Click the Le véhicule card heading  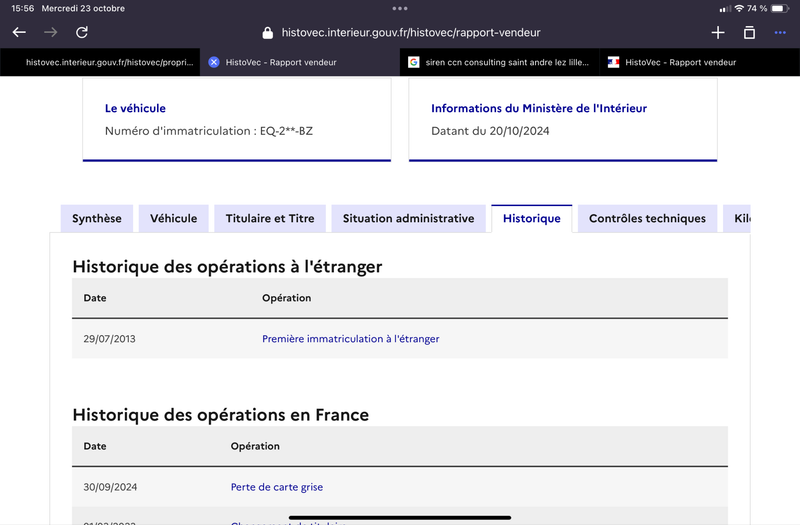click(135, 108)
